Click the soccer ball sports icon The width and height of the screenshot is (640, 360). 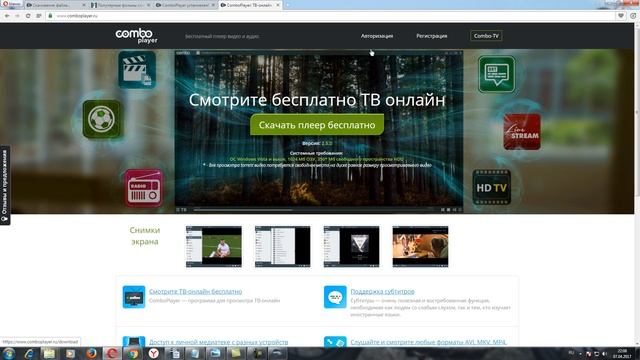point(101,119)
